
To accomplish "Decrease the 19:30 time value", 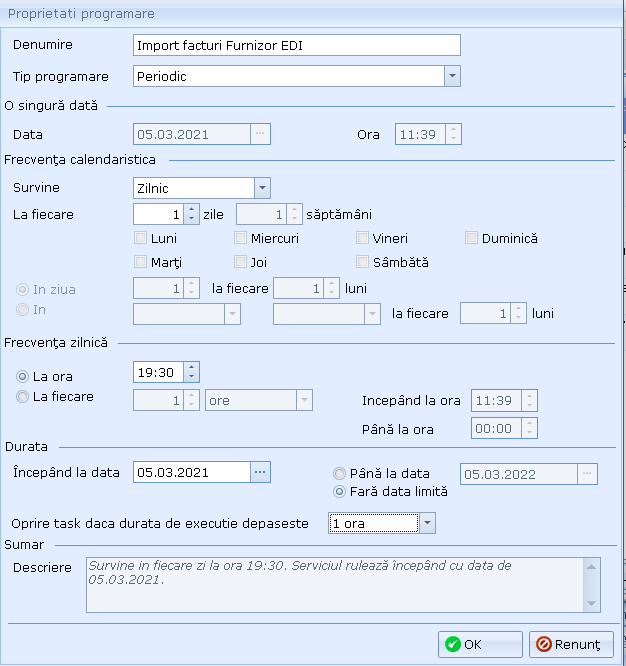I will tap(192, 377).
